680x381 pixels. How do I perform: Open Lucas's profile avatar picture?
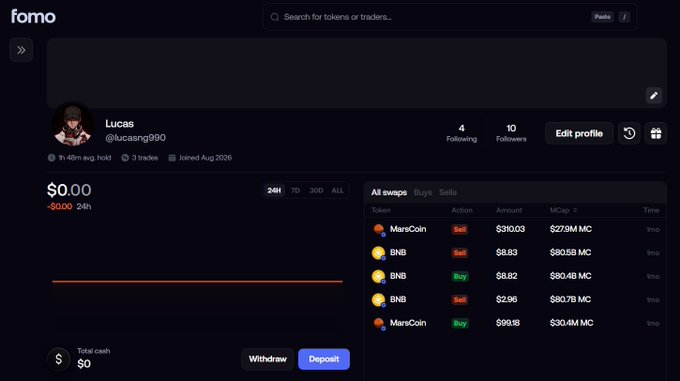(x=72, y=125)
